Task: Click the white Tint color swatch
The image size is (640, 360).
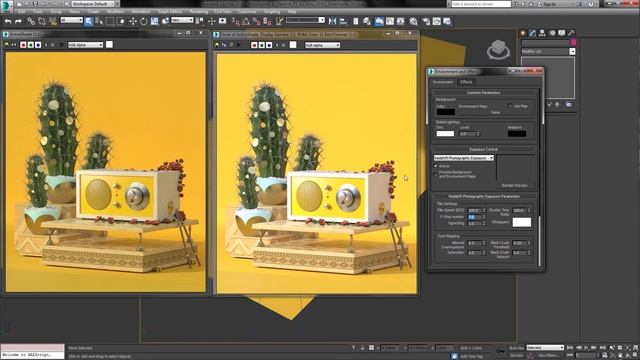Action: click(x=445, y=133)
